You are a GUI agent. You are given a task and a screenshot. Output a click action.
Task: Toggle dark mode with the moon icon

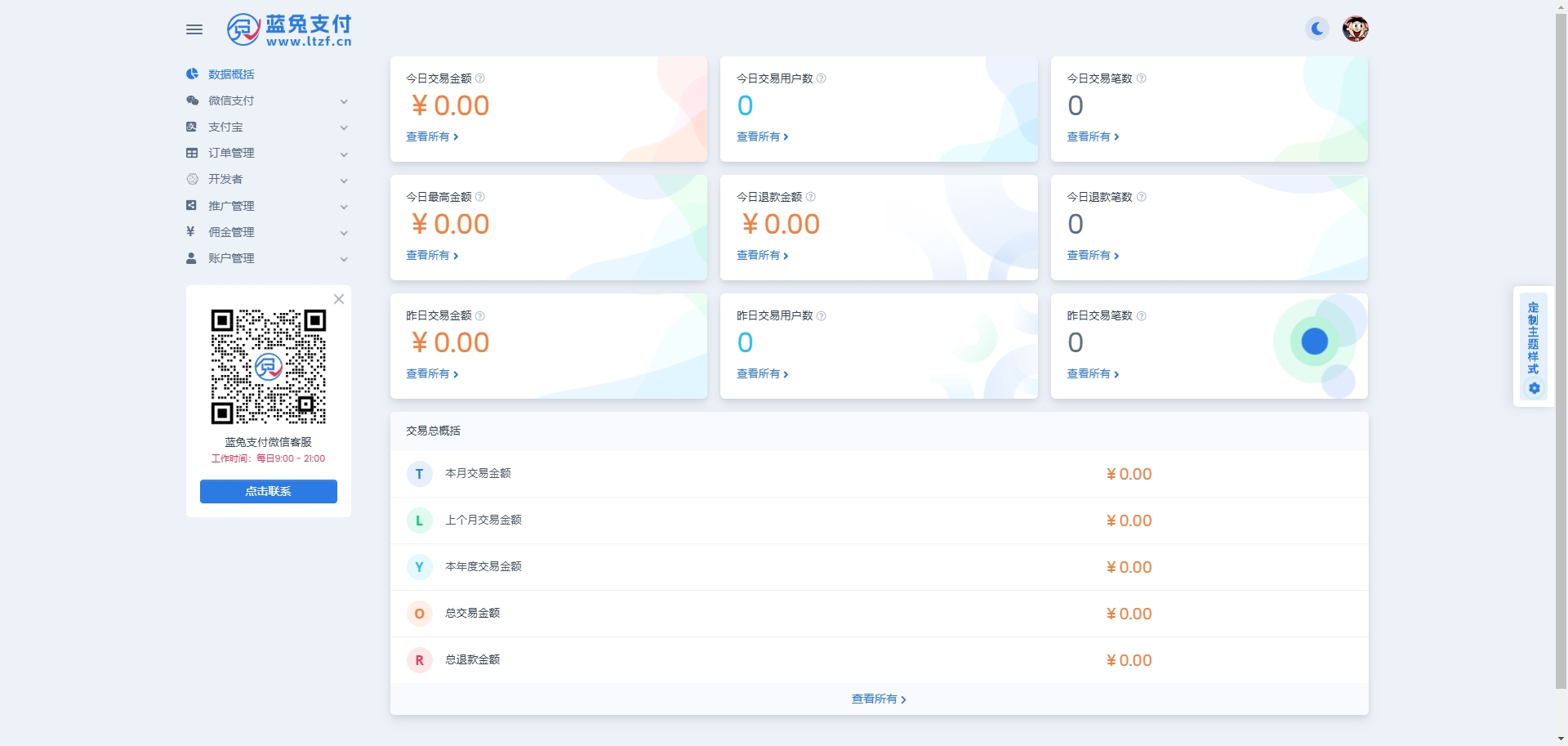pyautogui.click(x=1316, y=29)
